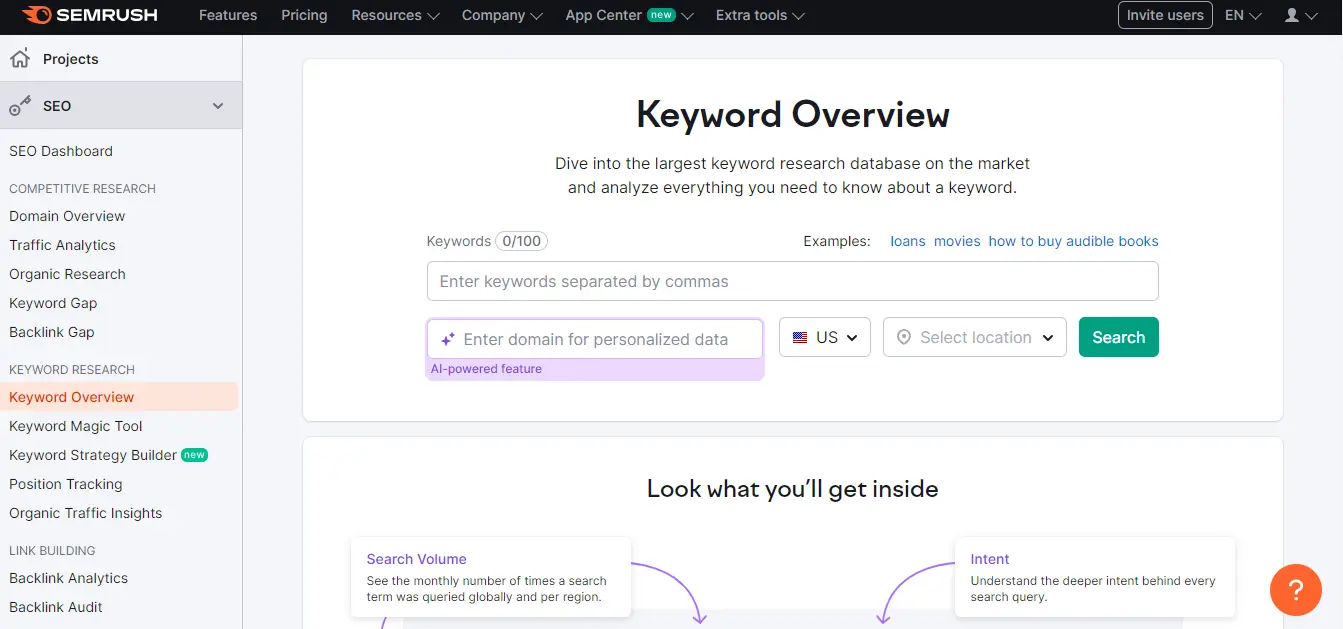Click the AI sparkle icon in domain field
The width and height of the screenshot is (1343, 629).
[448, 339]
